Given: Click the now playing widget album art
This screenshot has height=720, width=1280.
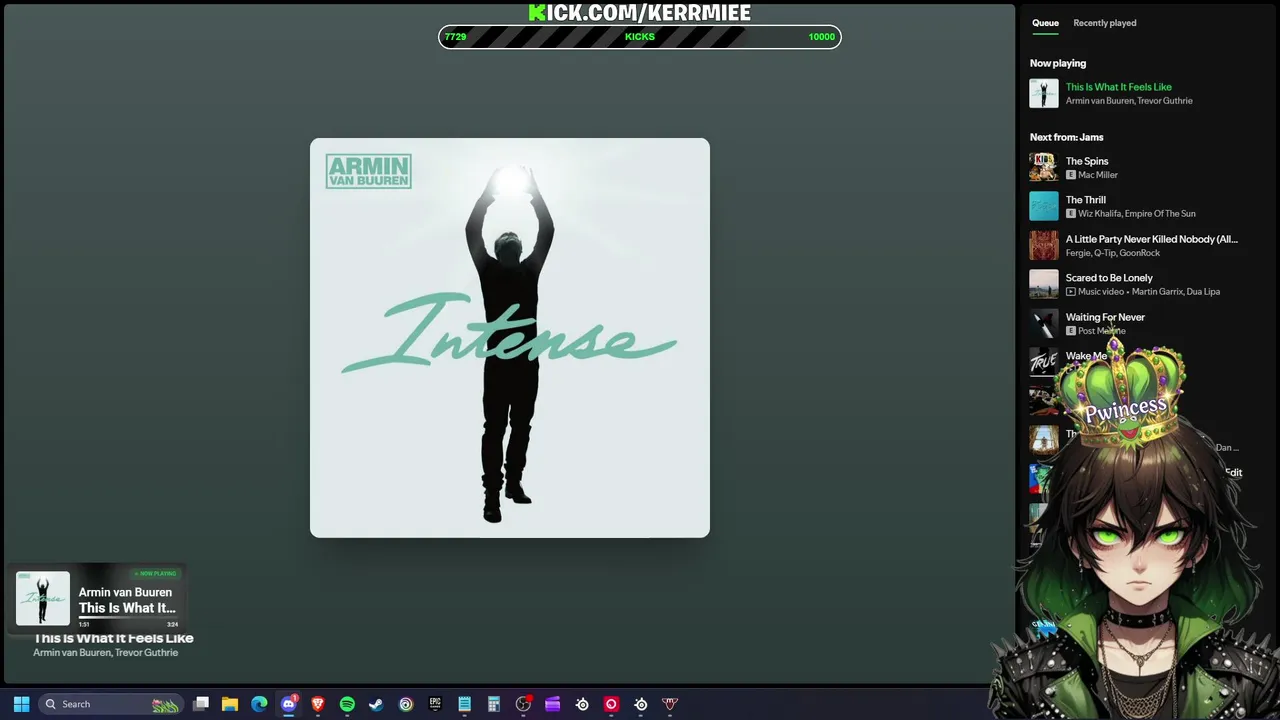Looking at the screenshot, I should 42,598.
